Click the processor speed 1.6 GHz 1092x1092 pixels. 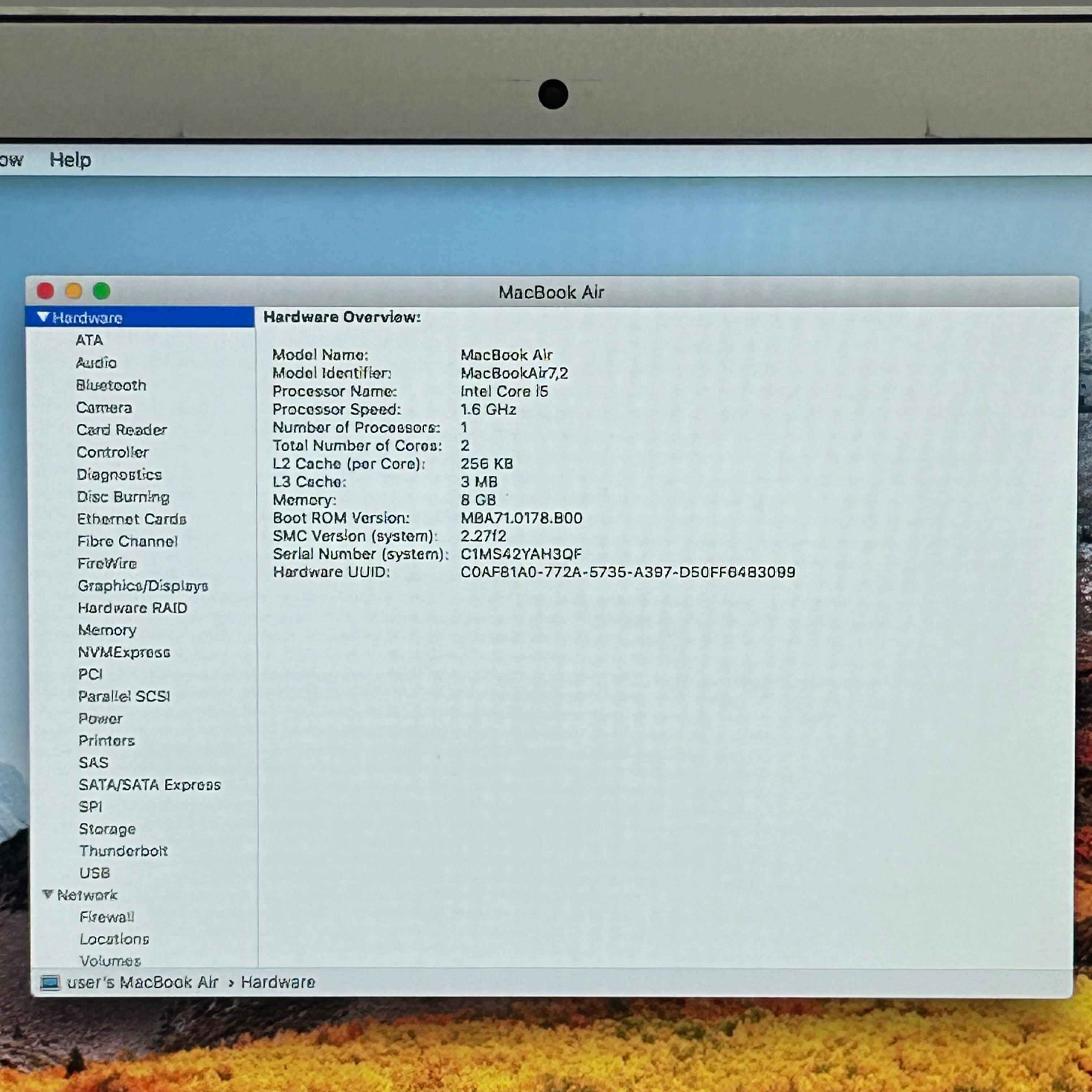click(x=488, y=409)
